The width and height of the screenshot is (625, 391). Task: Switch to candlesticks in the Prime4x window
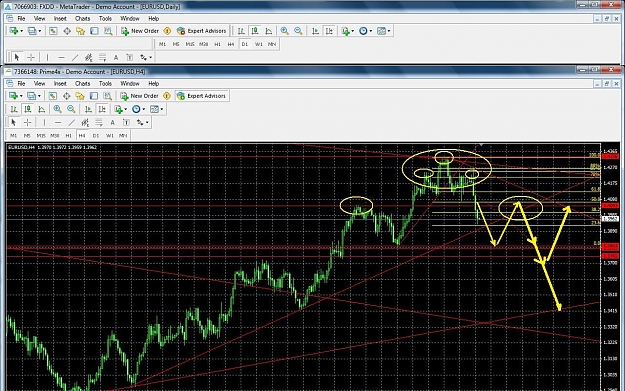click(x=28, y=109)
